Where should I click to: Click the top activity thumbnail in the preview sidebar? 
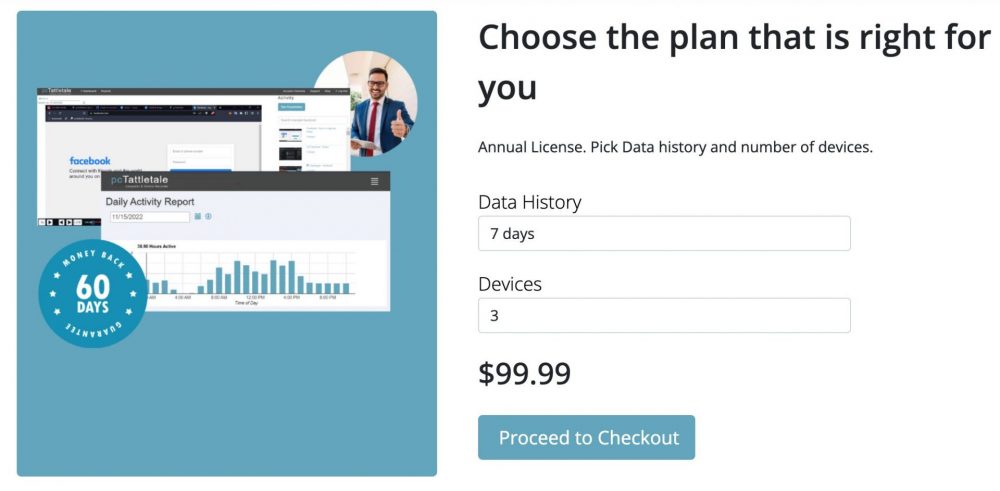tap(290, 135)
